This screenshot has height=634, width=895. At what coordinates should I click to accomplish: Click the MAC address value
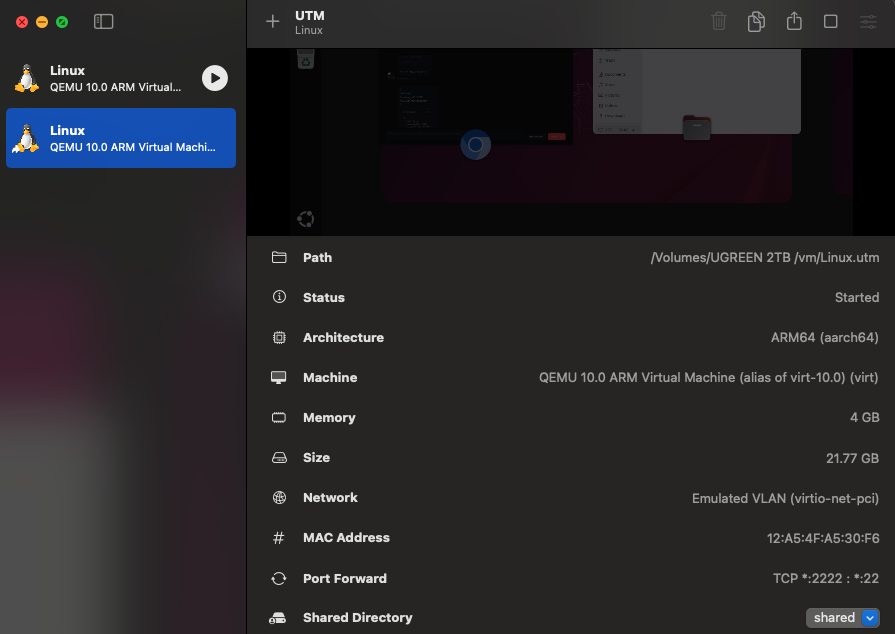[822, 538]
